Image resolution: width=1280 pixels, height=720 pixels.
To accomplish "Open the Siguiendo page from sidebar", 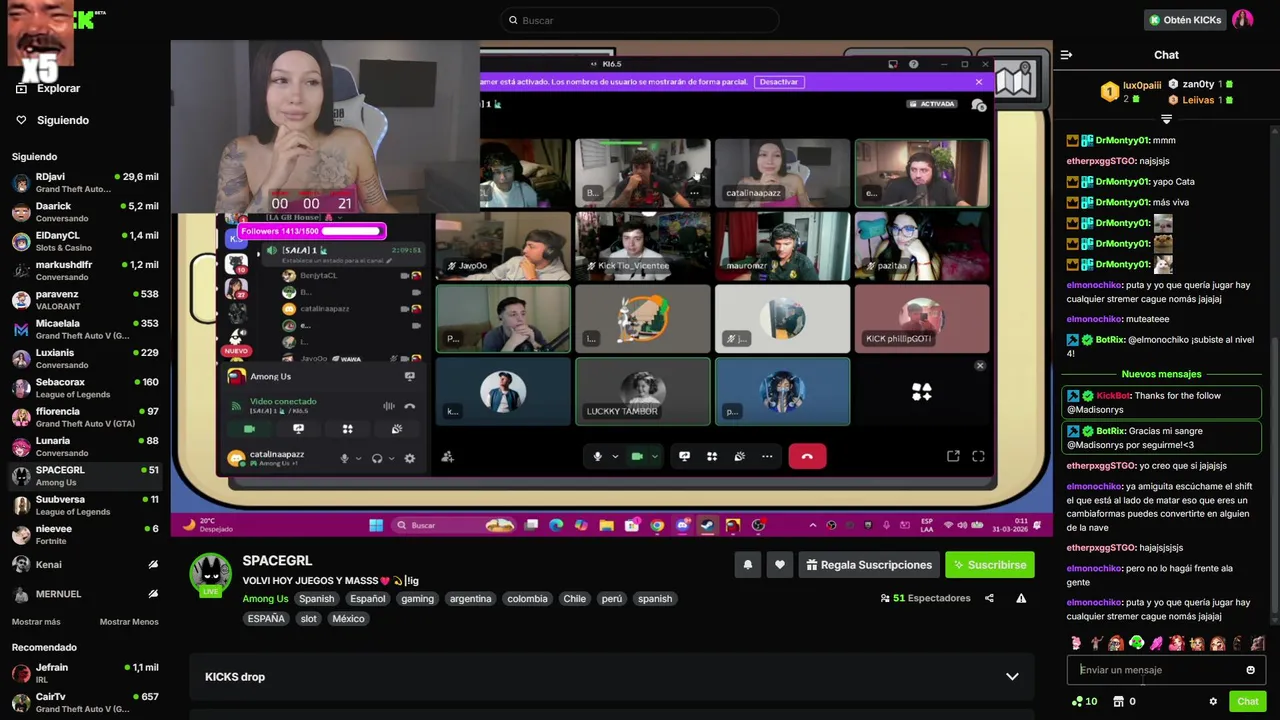I will 51,120.
